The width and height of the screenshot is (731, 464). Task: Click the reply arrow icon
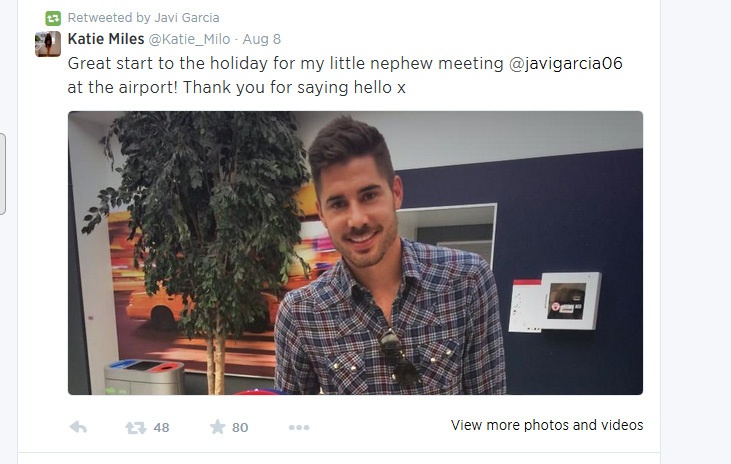(78, 427)
